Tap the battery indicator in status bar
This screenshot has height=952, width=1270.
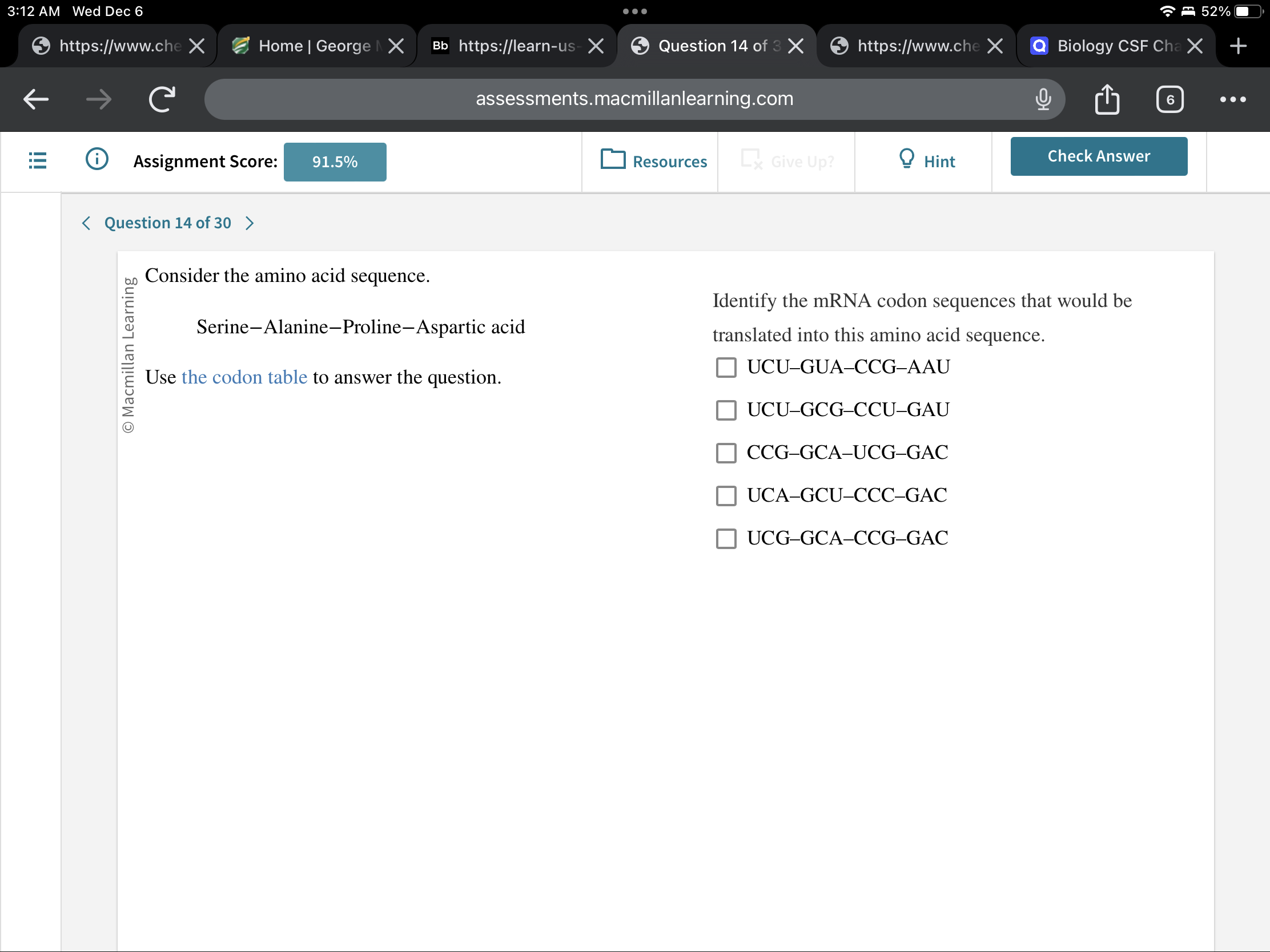1242,11
